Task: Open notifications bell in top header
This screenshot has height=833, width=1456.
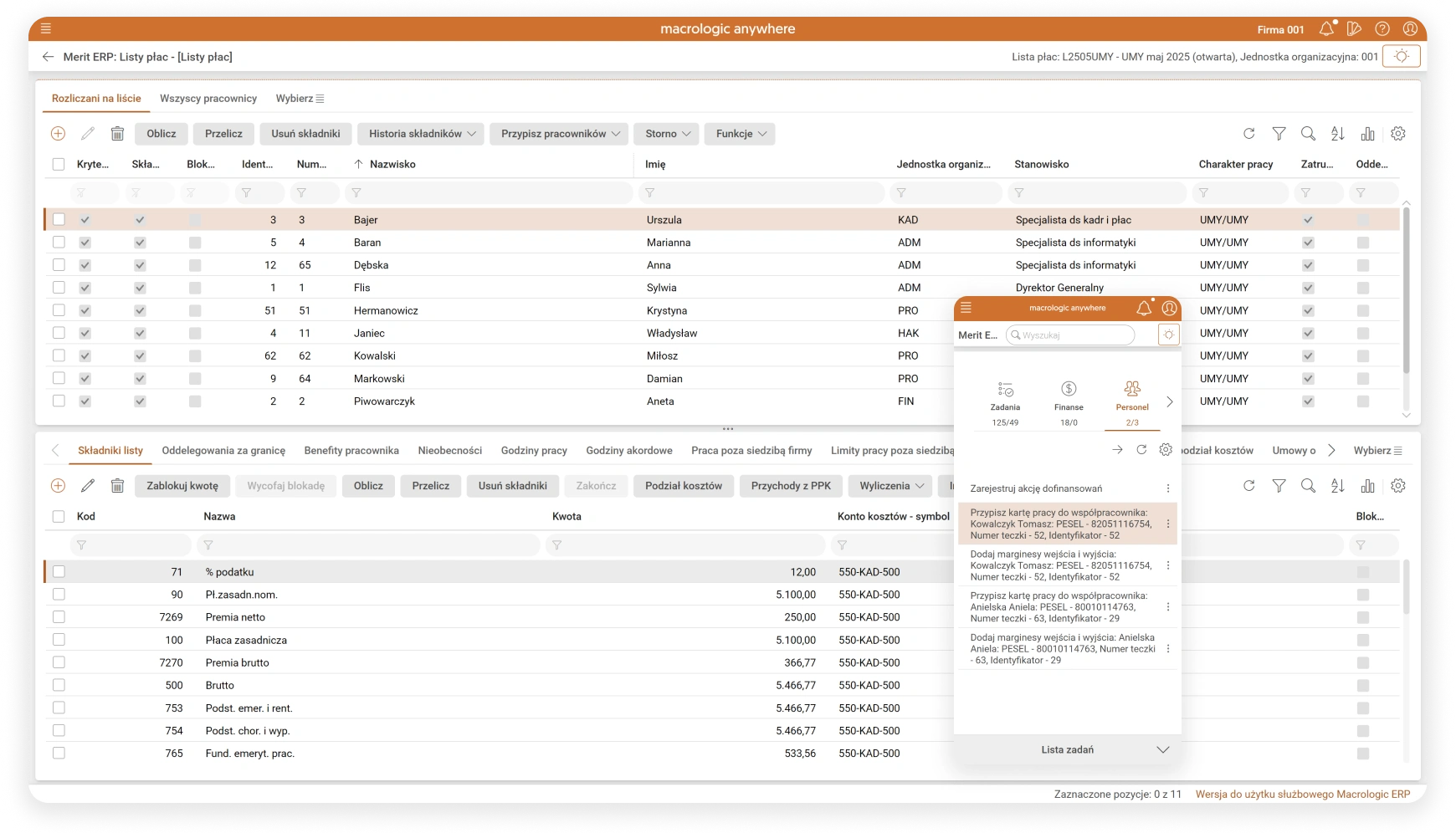Action: [x=1326, y=29]
